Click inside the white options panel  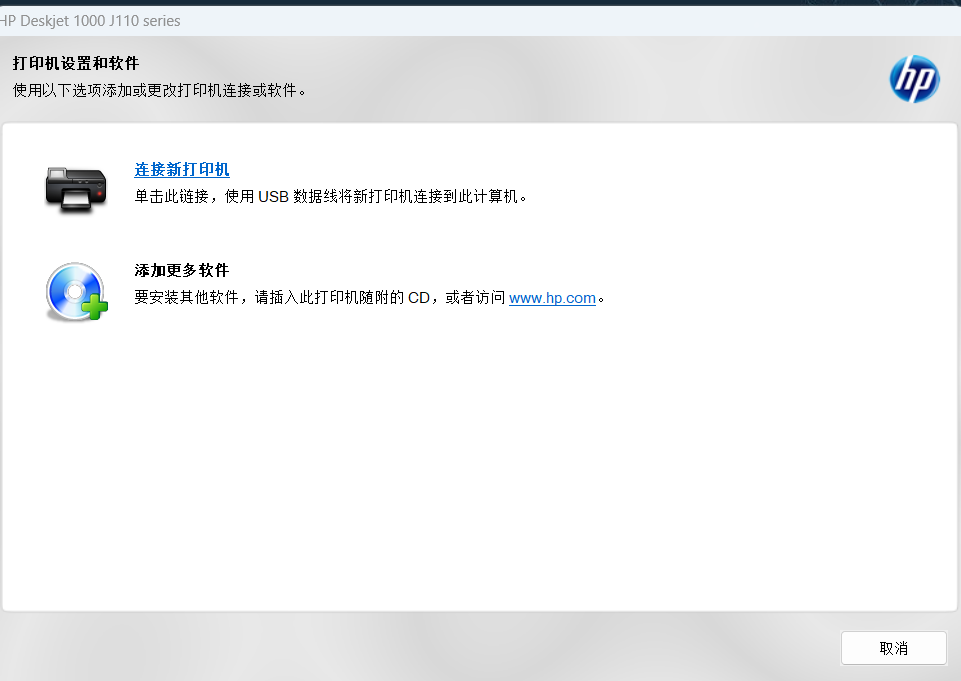(480, 450)
